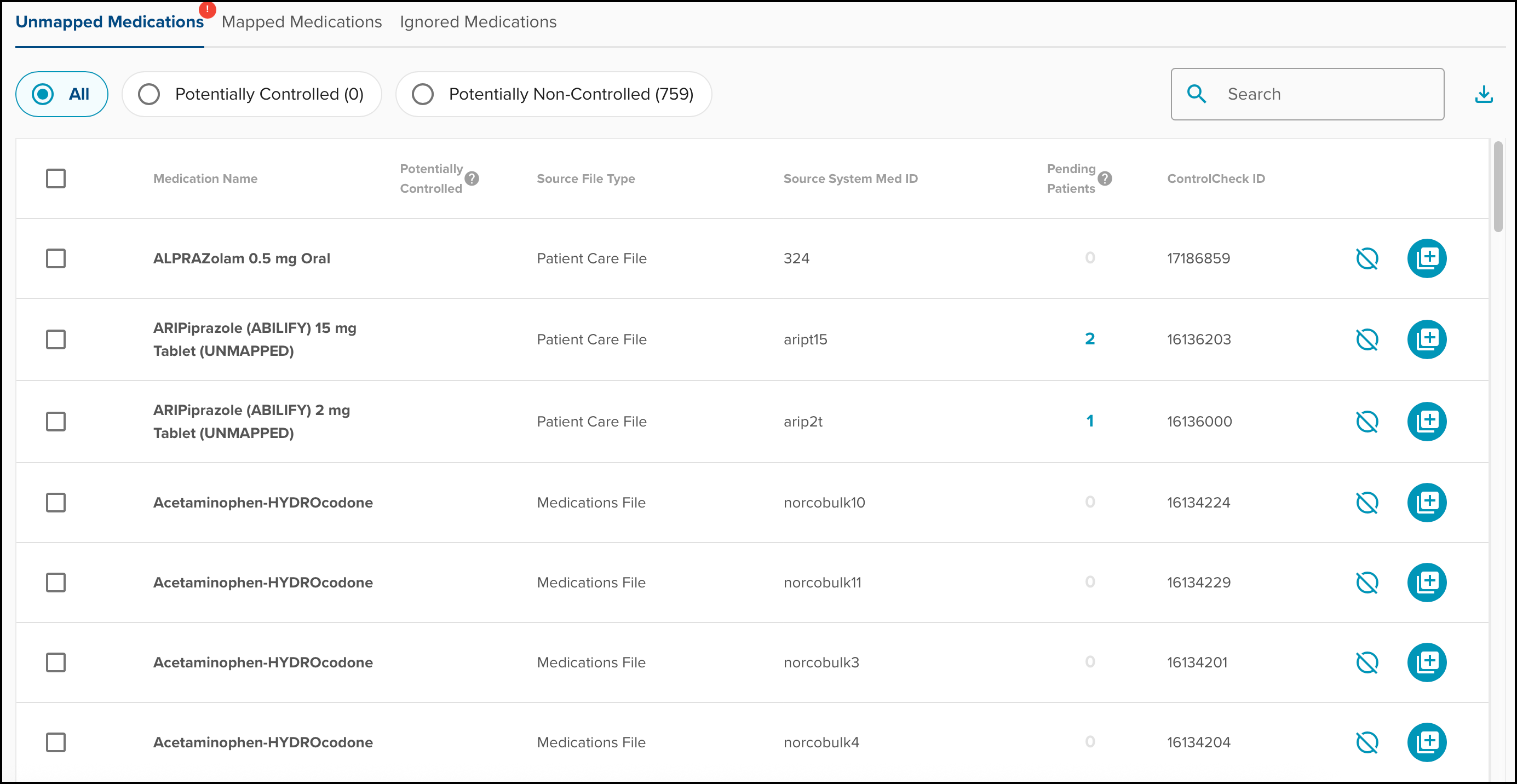1517x784 pixels.
Task: Ignore ALPRAZolam 0.5 mg Oral medication
Action: 1366,258
